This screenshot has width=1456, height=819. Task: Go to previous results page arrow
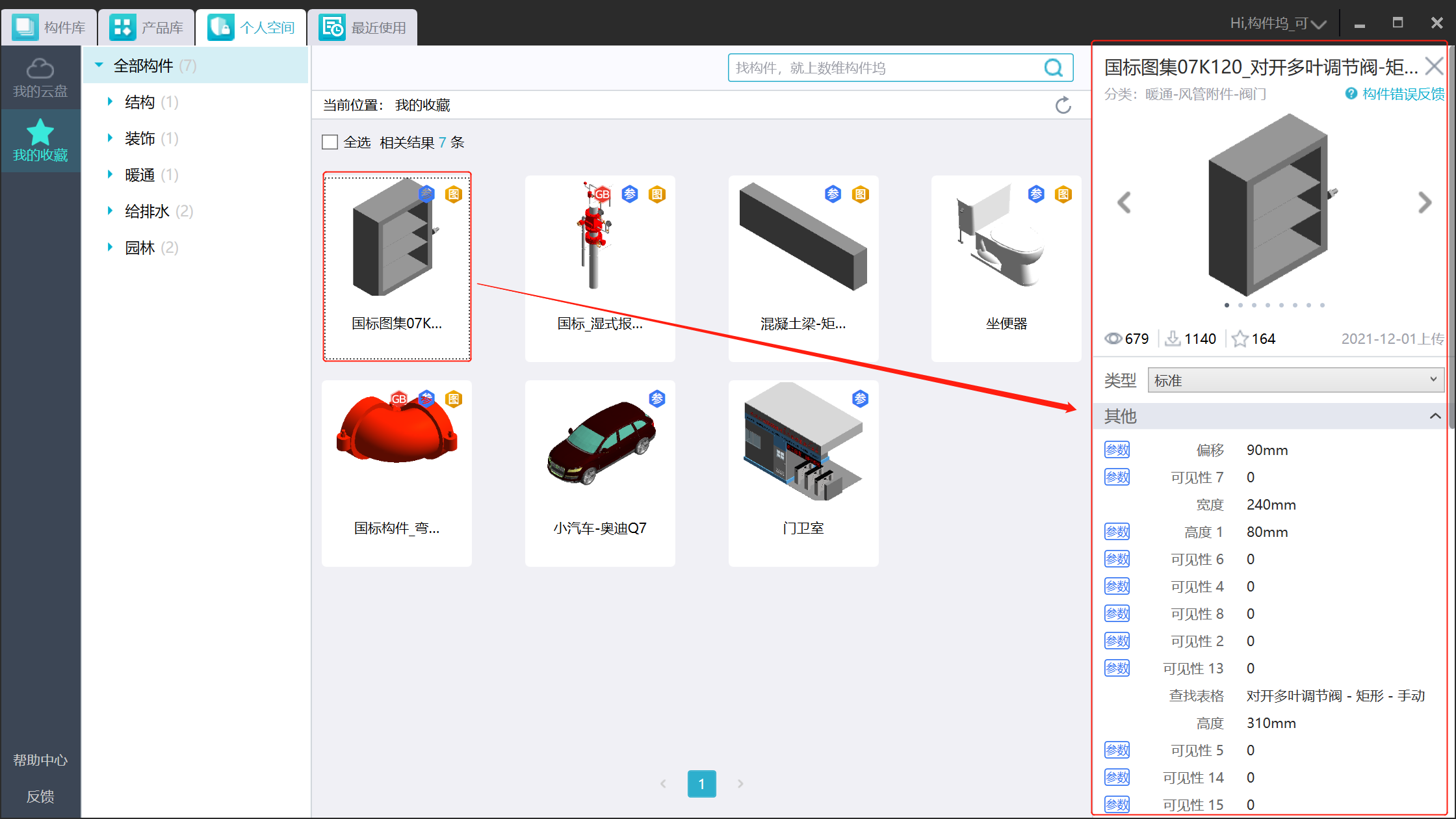coord(663,784)
